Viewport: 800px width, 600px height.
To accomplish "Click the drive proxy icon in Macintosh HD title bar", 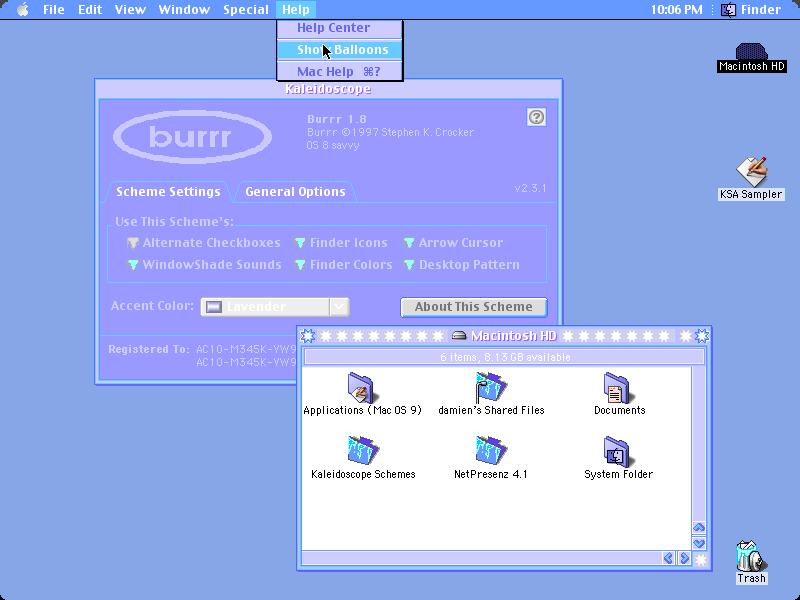I will tap(459, 336).
